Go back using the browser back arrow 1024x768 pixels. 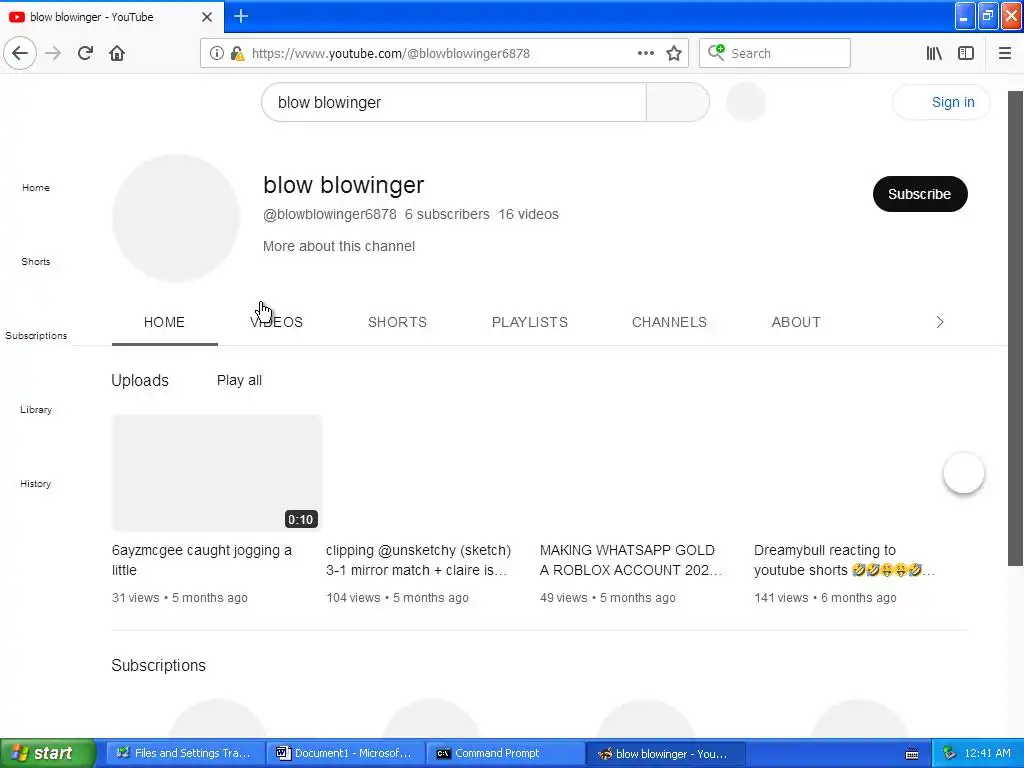click(x=20, y=53)
